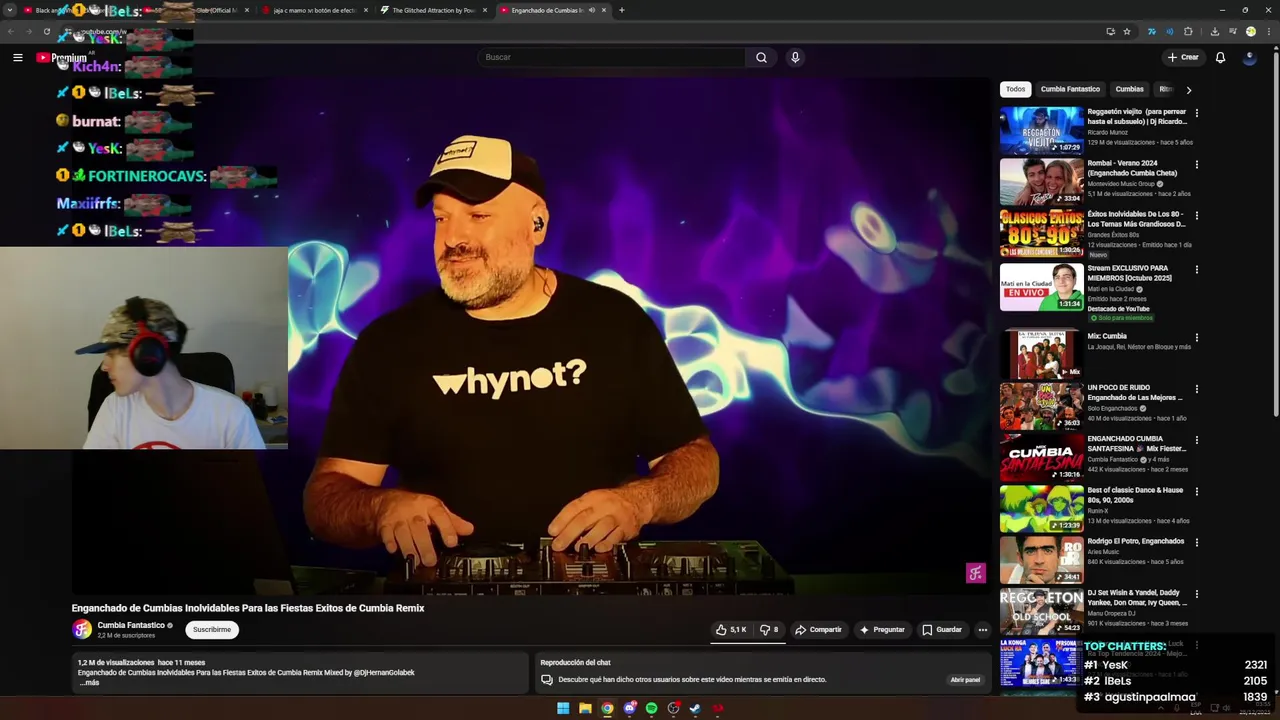The height and width of the screenshot is (720, 1280).
Task: Reload the page in Chrome
Action: click(46, 31)
